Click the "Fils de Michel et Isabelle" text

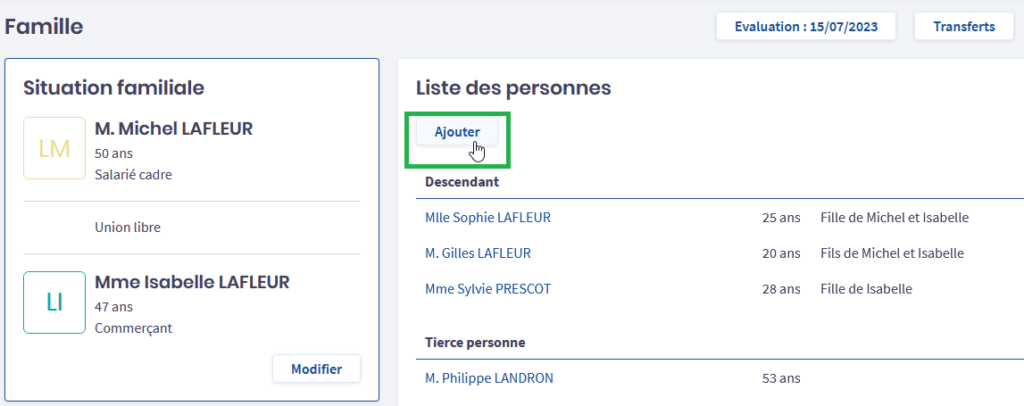click(x=892, y=253)
